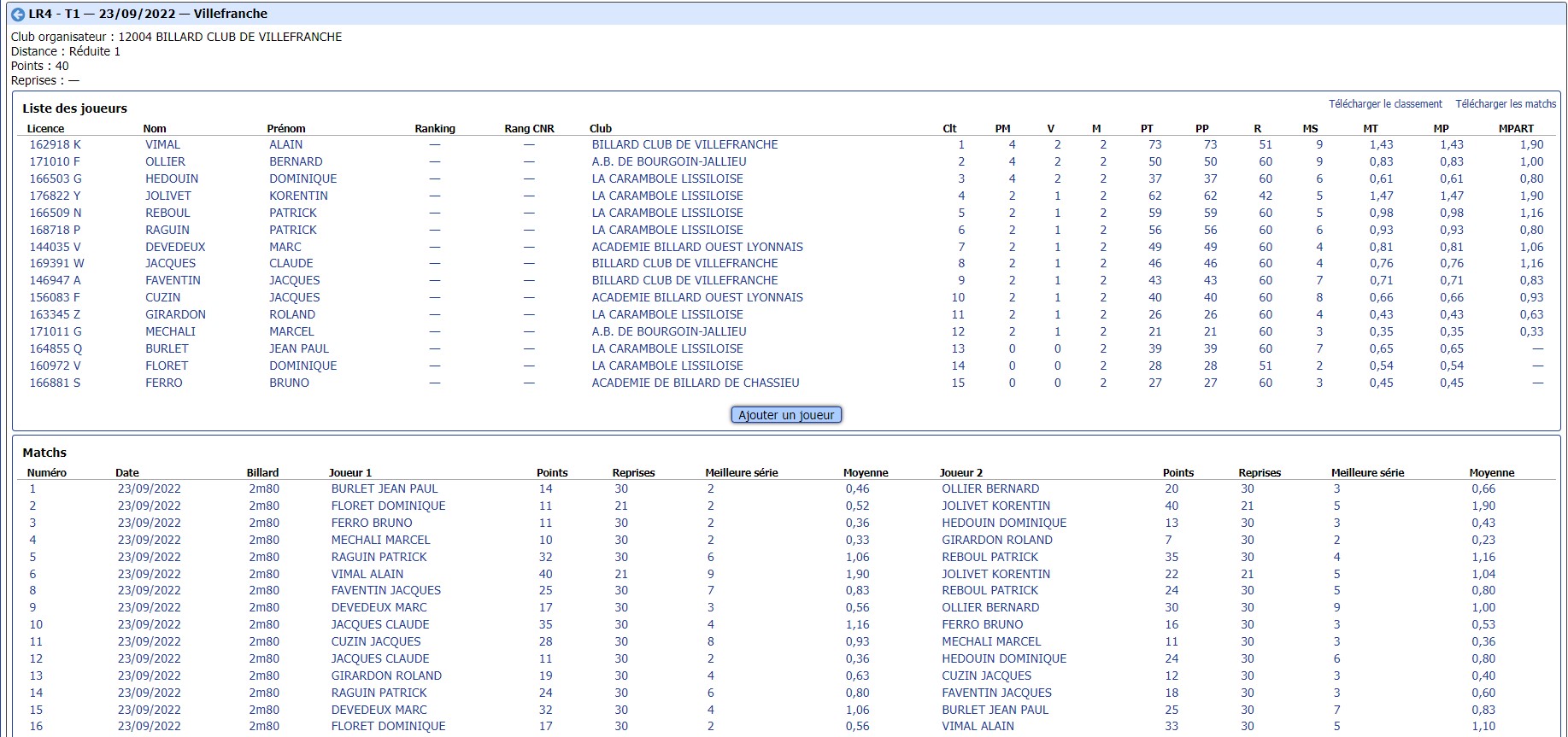Click A.B. DE BOURGOIN-JALLIEU in OLLIER row
This screenshot has width=1568, height=737.
pos(669,161)
